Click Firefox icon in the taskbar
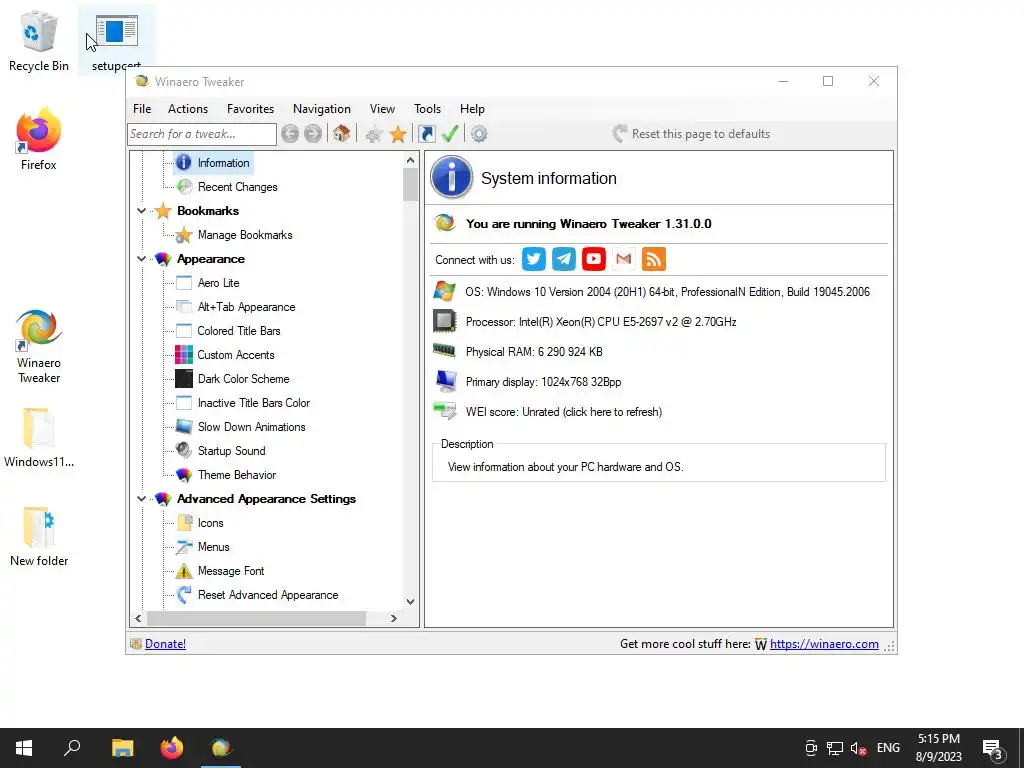This screenshot has height=768, width=1024. click(172, 748)
